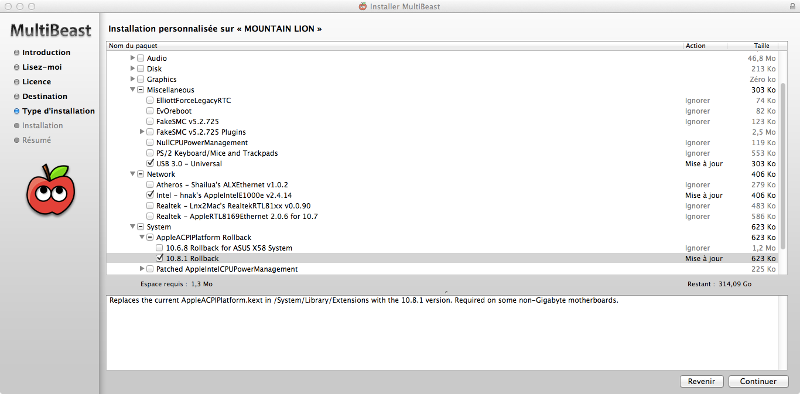The height and width of the screenshot is (394, 800).
Task: Check Atheros ALXEthernet v1.0.2 checkbox
Action: tap(149, 184)
